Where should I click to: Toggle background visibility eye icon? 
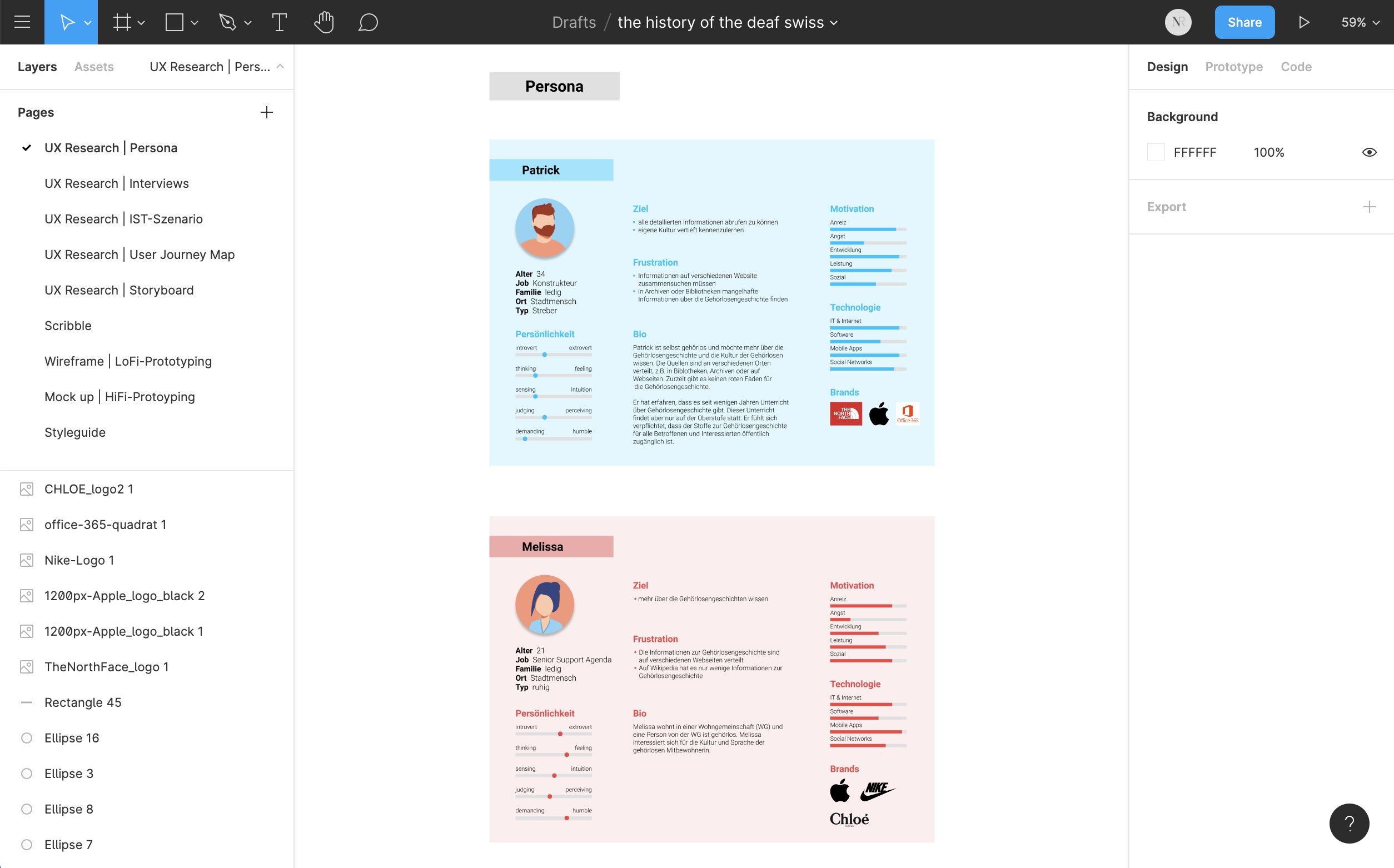[1369, 152]
